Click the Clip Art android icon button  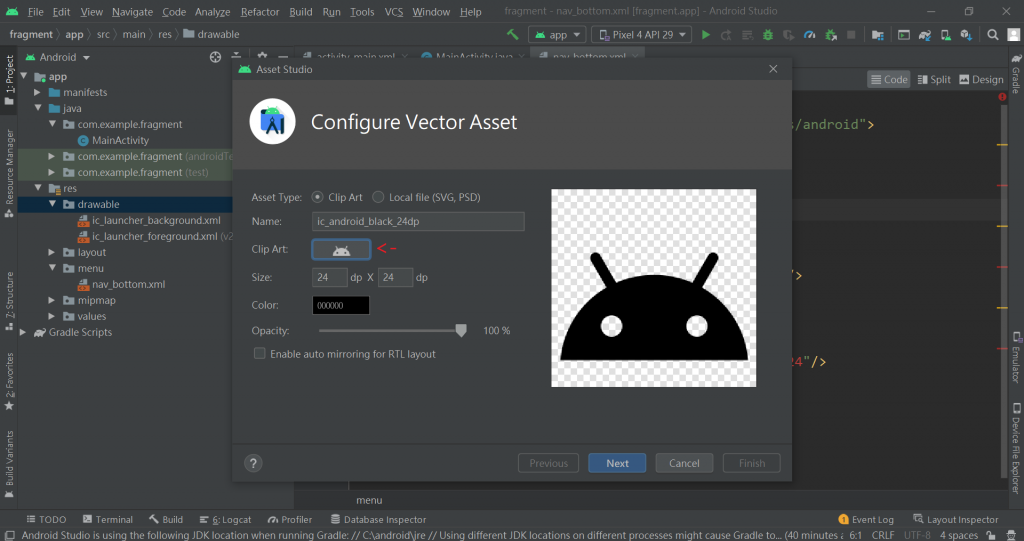coord(341,249)
